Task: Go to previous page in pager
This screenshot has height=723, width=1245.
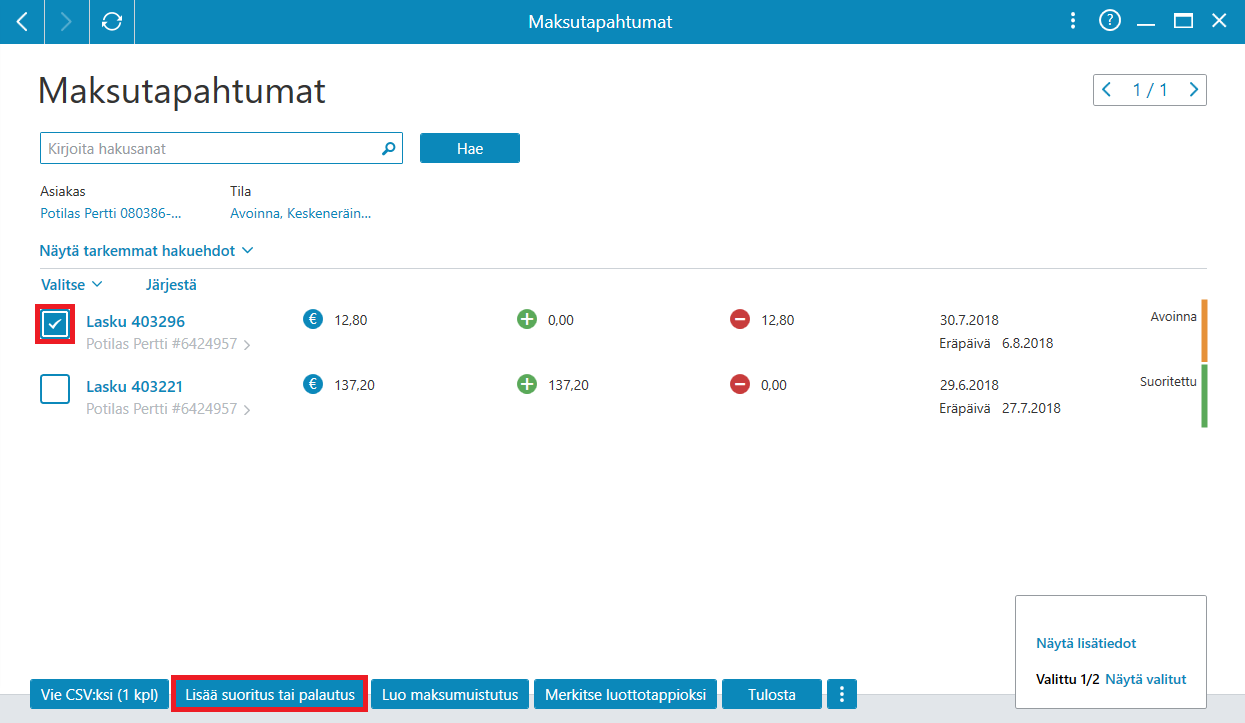Action: point(1107,90)
